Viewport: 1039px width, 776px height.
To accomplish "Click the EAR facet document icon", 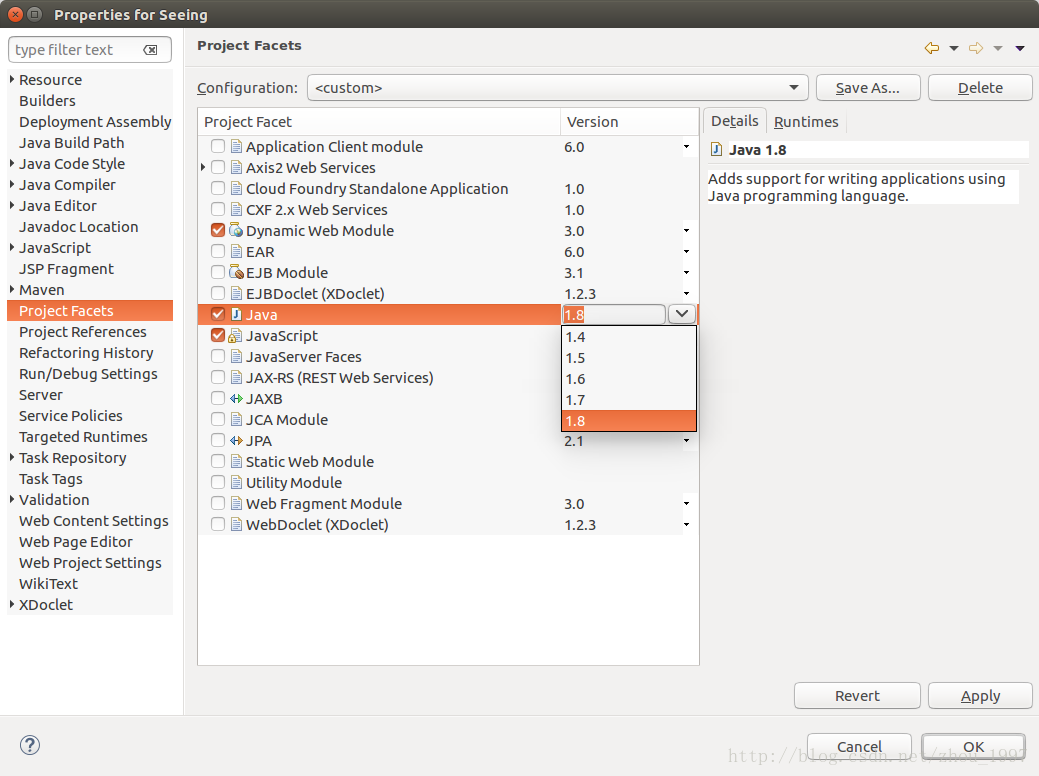I will [x=236, y=252].
